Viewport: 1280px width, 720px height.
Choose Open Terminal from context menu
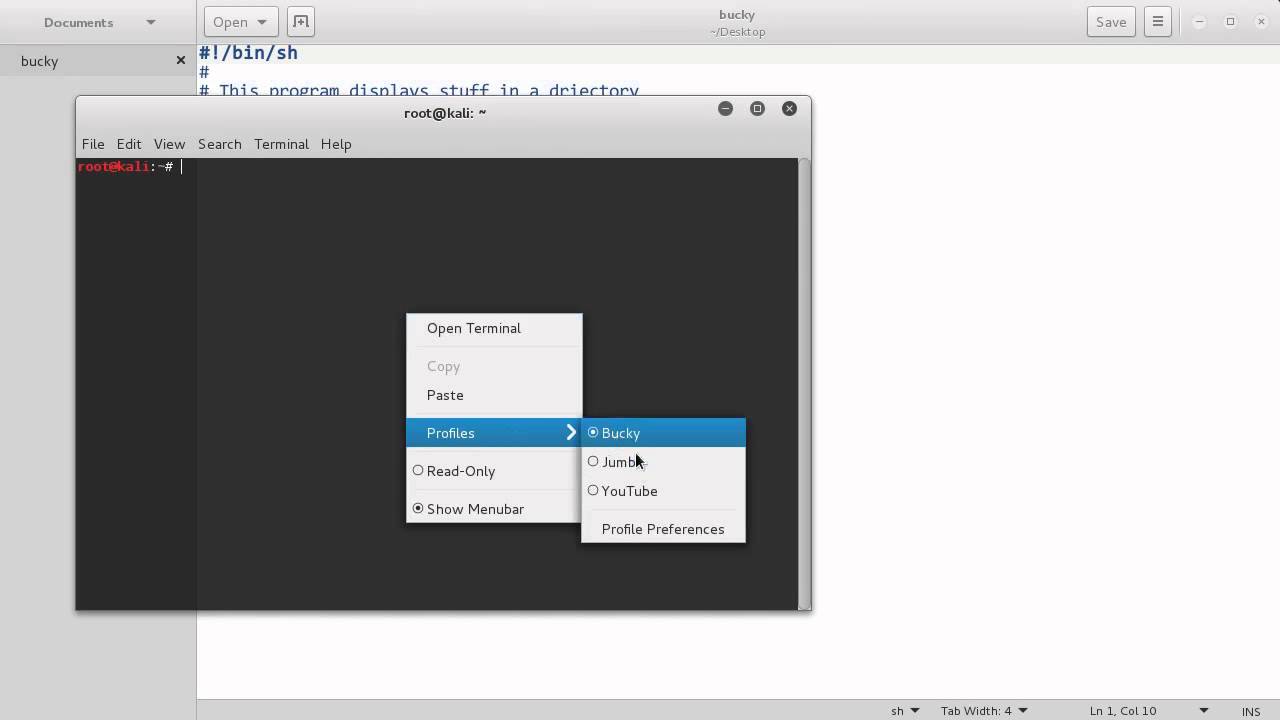tap(494, 328)
